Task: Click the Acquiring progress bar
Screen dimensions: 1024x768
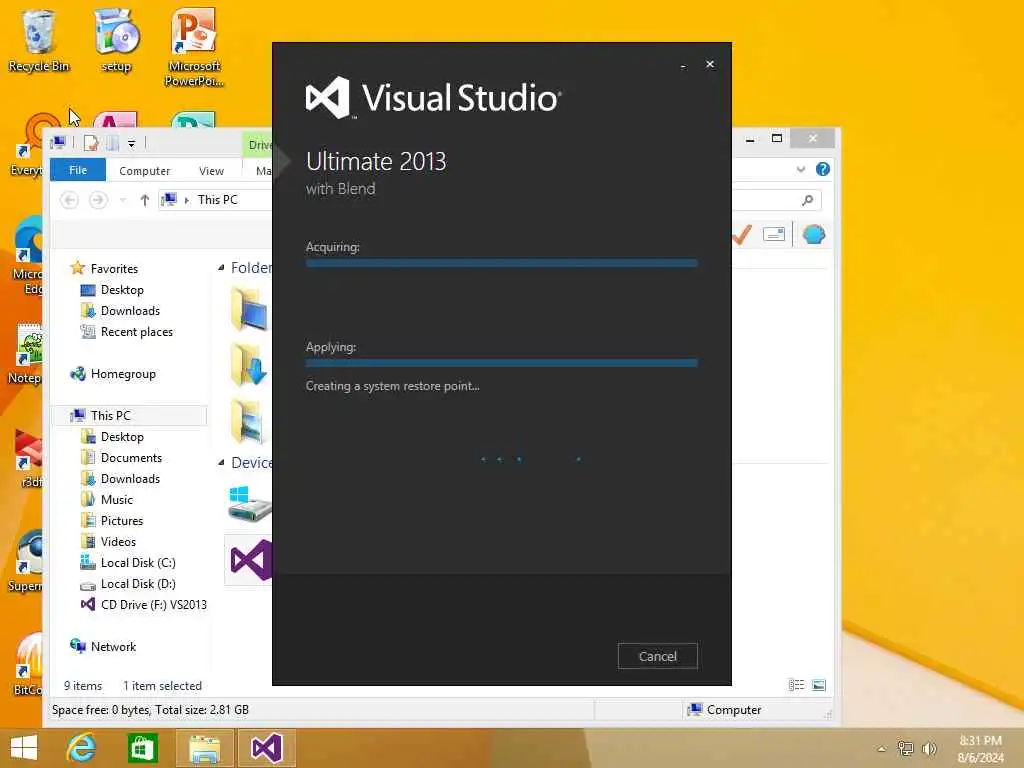Action: coord(501,263)
